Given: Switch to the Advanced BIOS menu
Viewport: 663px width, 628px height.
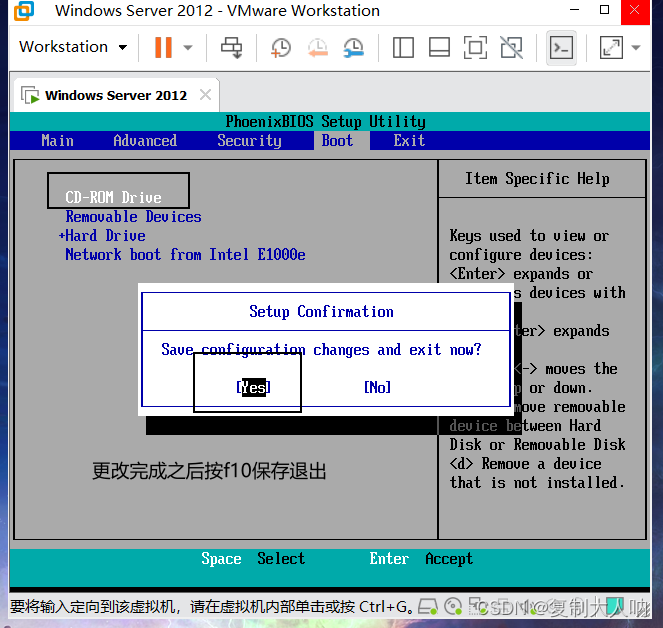Looking at the screenshot, I should 145,140.
